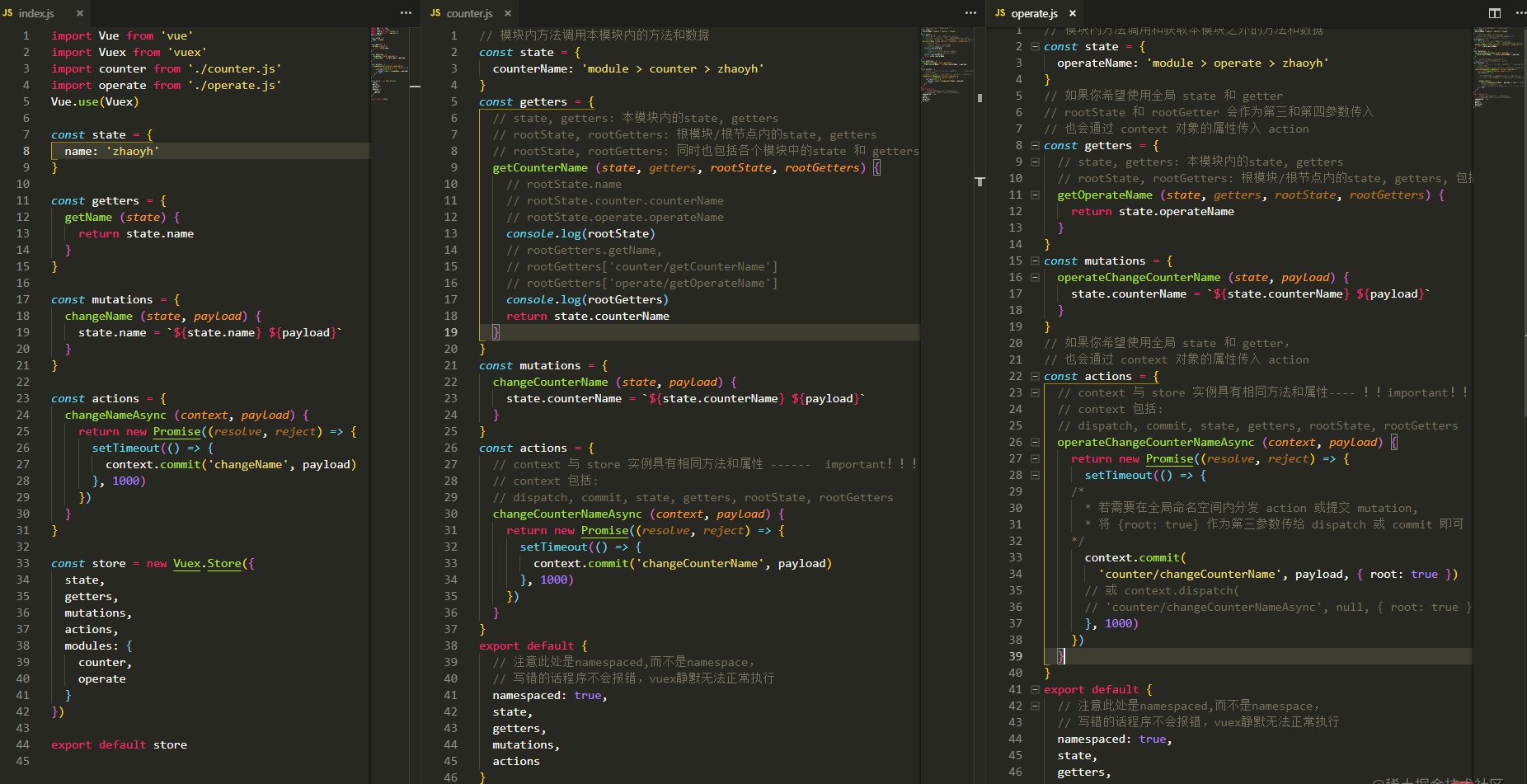Image resolution: width=1527 pixels, height=784 pixels.
Task: Click 'changeCounterNameAsync' action in counter.js
Action: [567, 514]
